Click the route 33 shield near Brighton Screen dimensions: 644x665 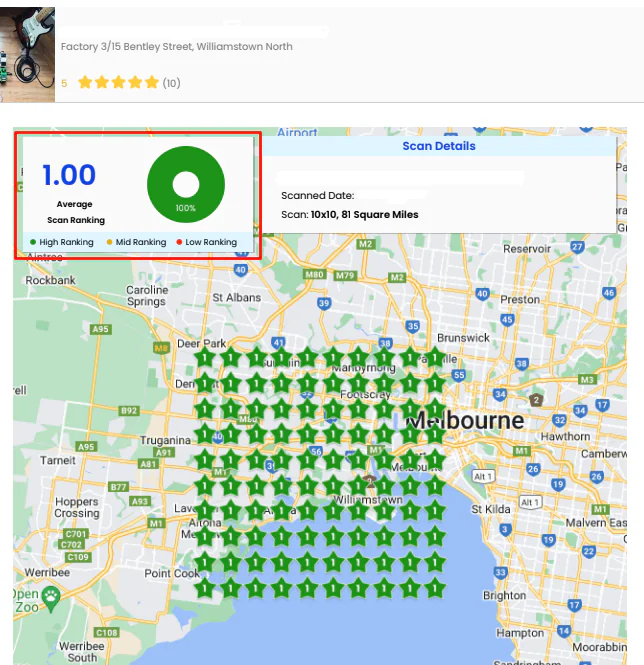click(500, 573)
